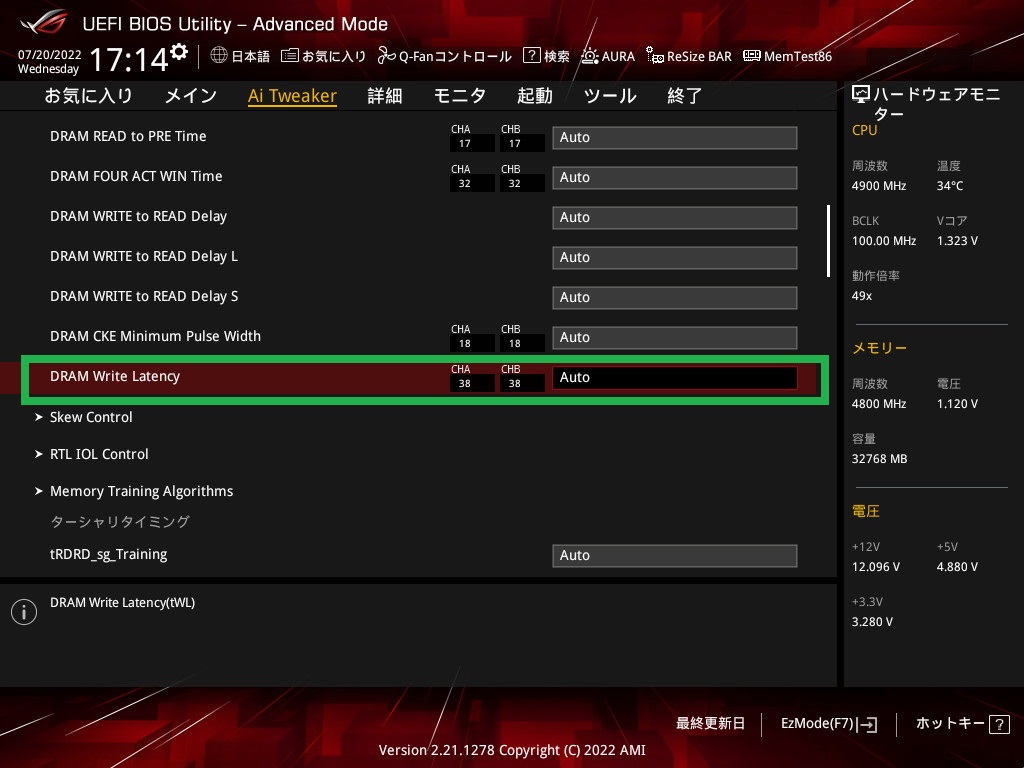Viewport: 1024px width, 768px height.
Task: Switch to EzMode(F7) view
Action: [828, 724]
